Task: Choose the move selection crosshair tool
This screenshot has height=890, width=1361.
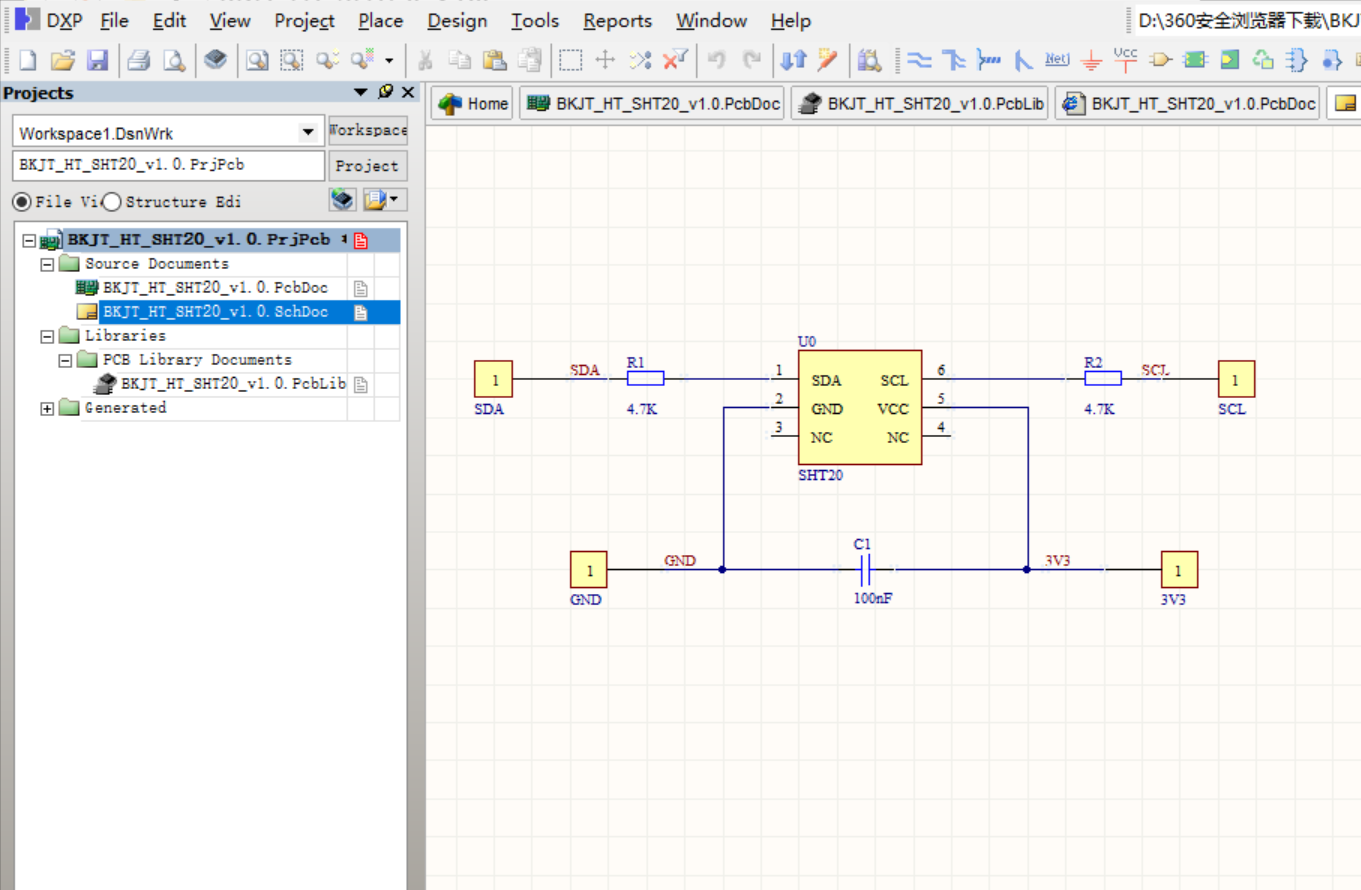Action: [605, 60]
